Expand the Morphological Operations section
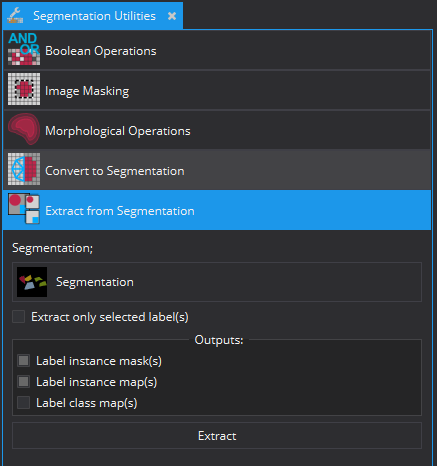 [217, 130]
